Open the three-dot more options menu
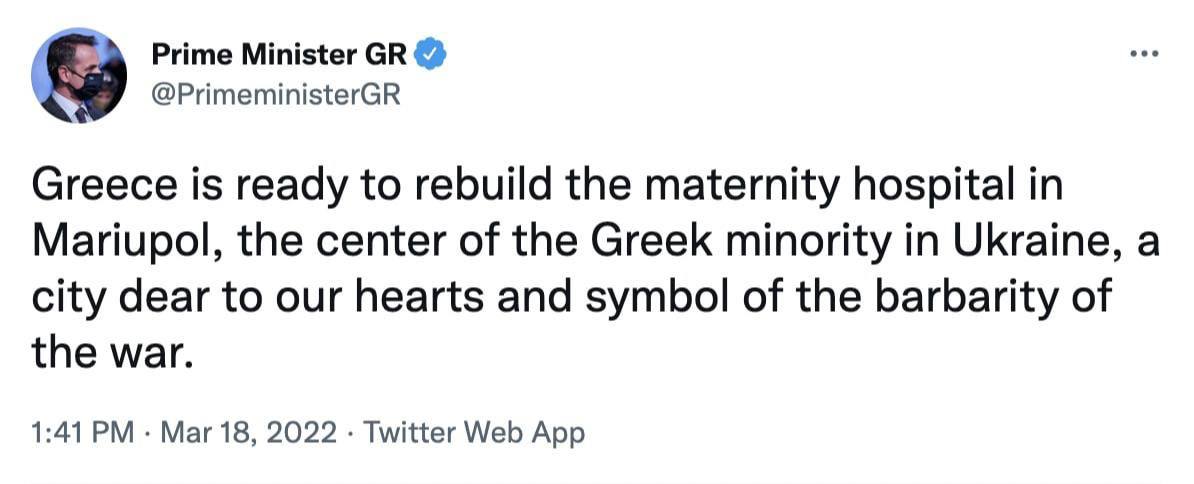This screenshot has width=1194, height=484. tap(1143, 54)
